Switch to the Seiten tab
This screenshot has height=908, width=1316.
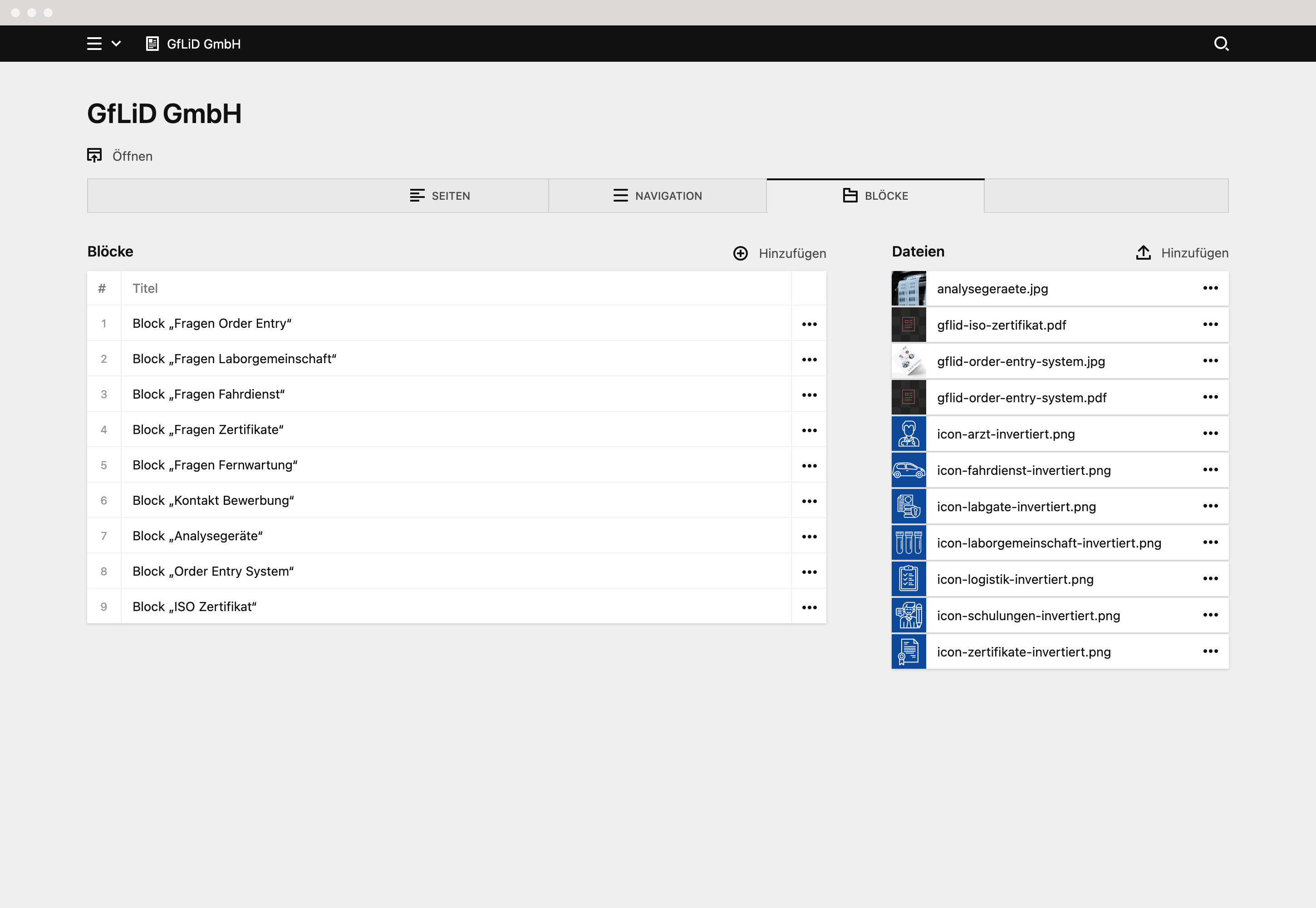440,196
